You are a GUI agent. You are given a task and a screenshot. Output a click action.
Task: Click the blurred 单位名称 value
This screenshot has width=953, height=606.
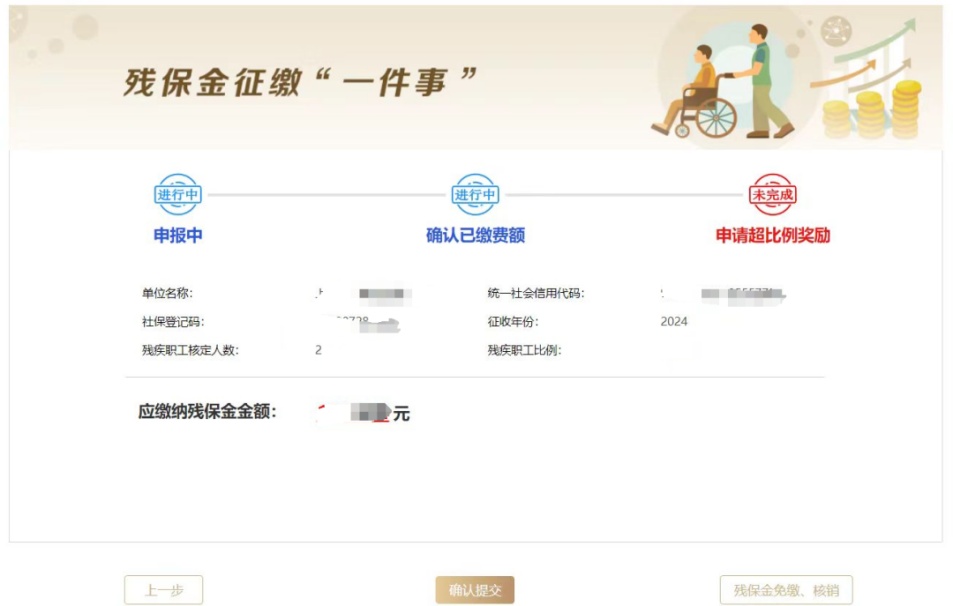coord(363,294)
